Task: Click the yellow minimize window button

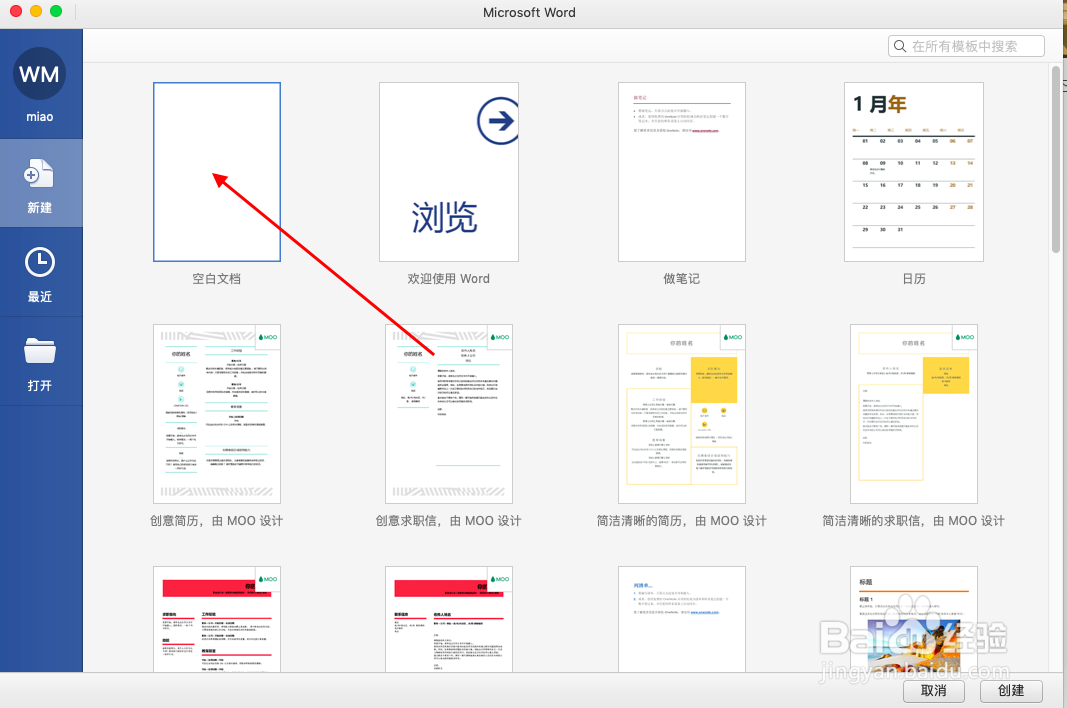Action: 36,11
